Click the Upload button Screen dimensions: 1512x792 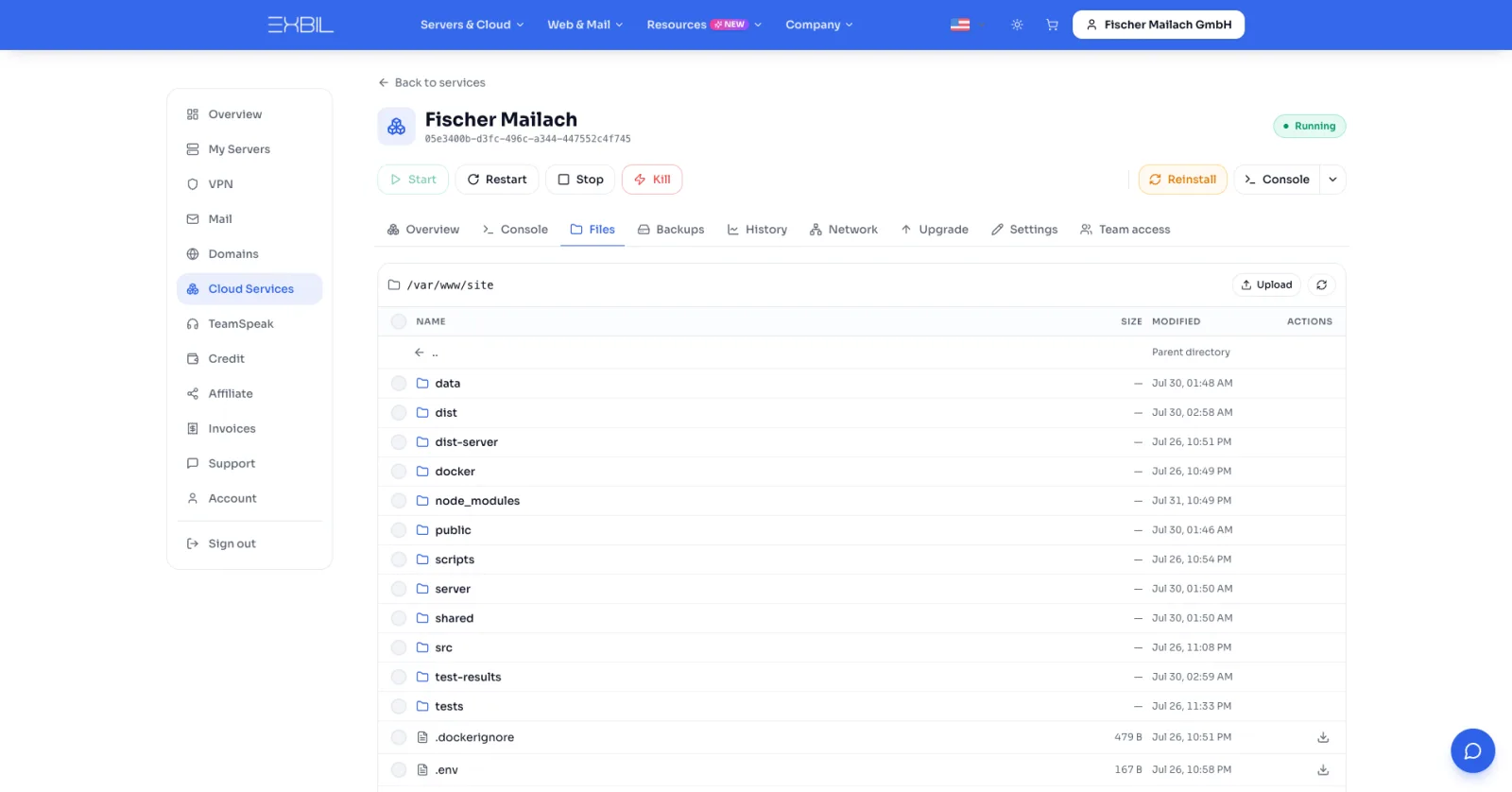click(1266, 284)
